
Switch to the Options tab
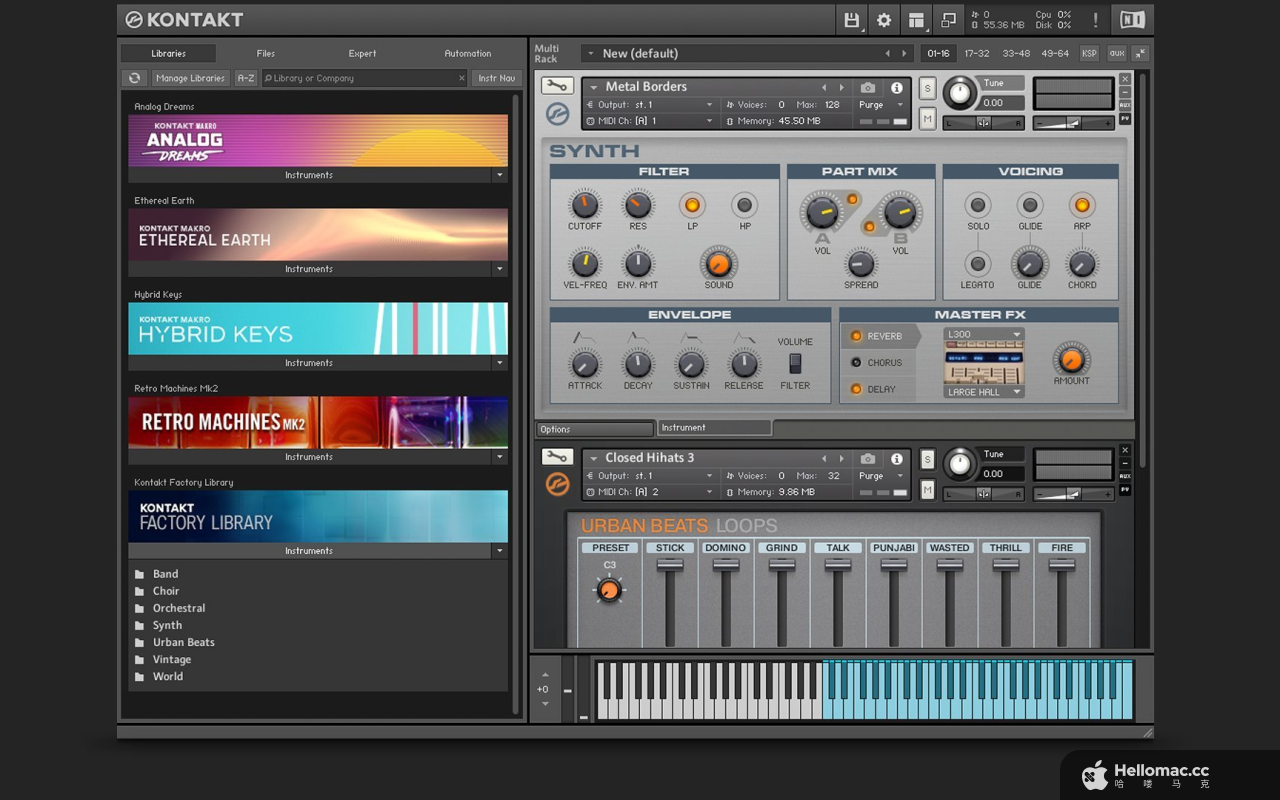[595, 429]
